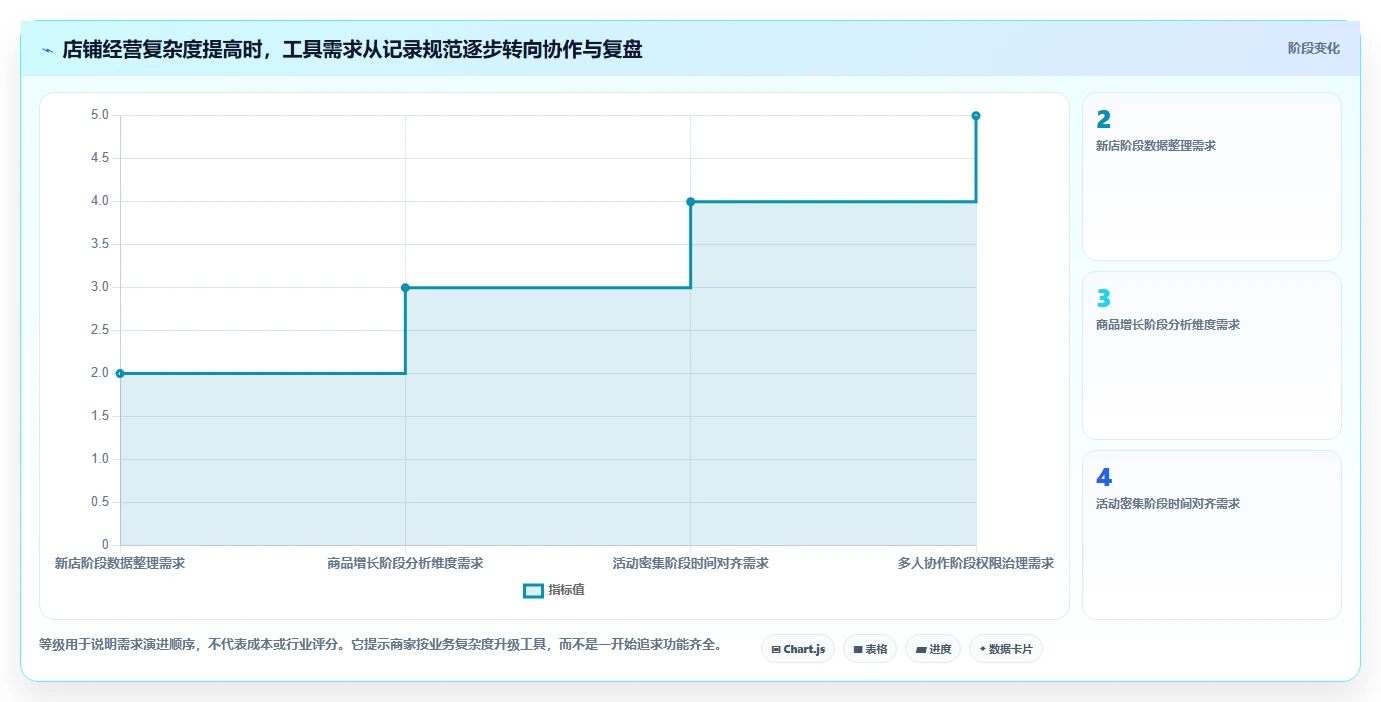
Task: Click the y-axis tick 5.0
Action: point(100,115)
